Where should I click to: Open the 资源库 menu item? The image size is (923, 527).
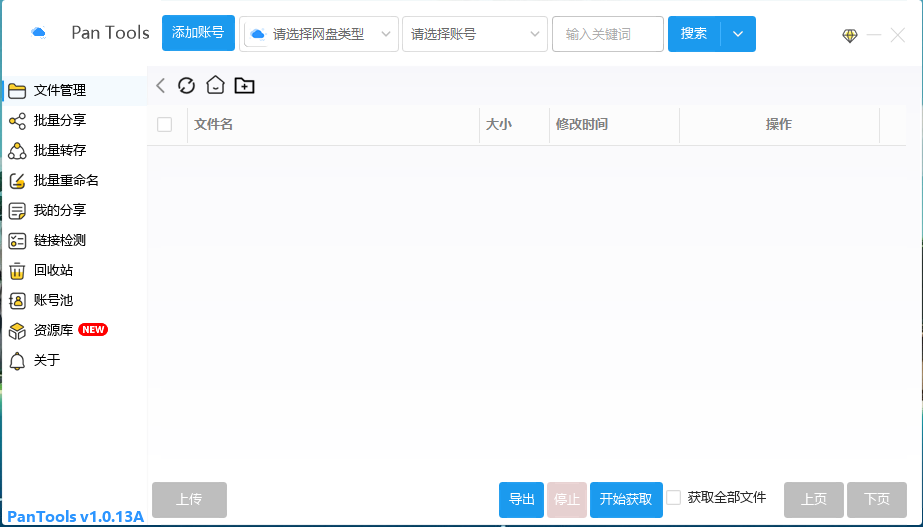pyautogui.click(x=74, y=331)
